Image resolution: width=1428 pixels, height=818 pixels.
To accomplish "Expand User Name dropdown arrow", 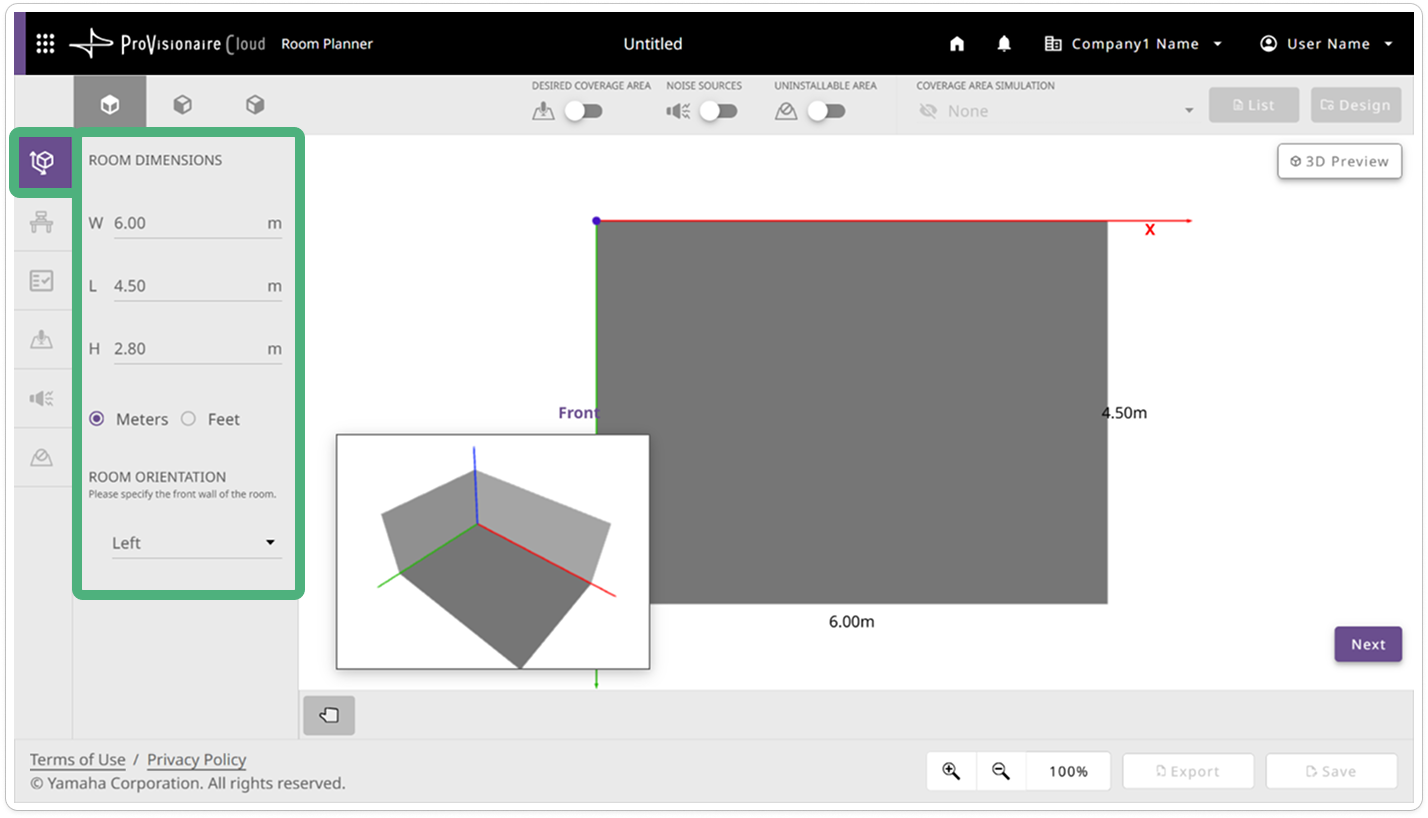I will [1388, 44].
